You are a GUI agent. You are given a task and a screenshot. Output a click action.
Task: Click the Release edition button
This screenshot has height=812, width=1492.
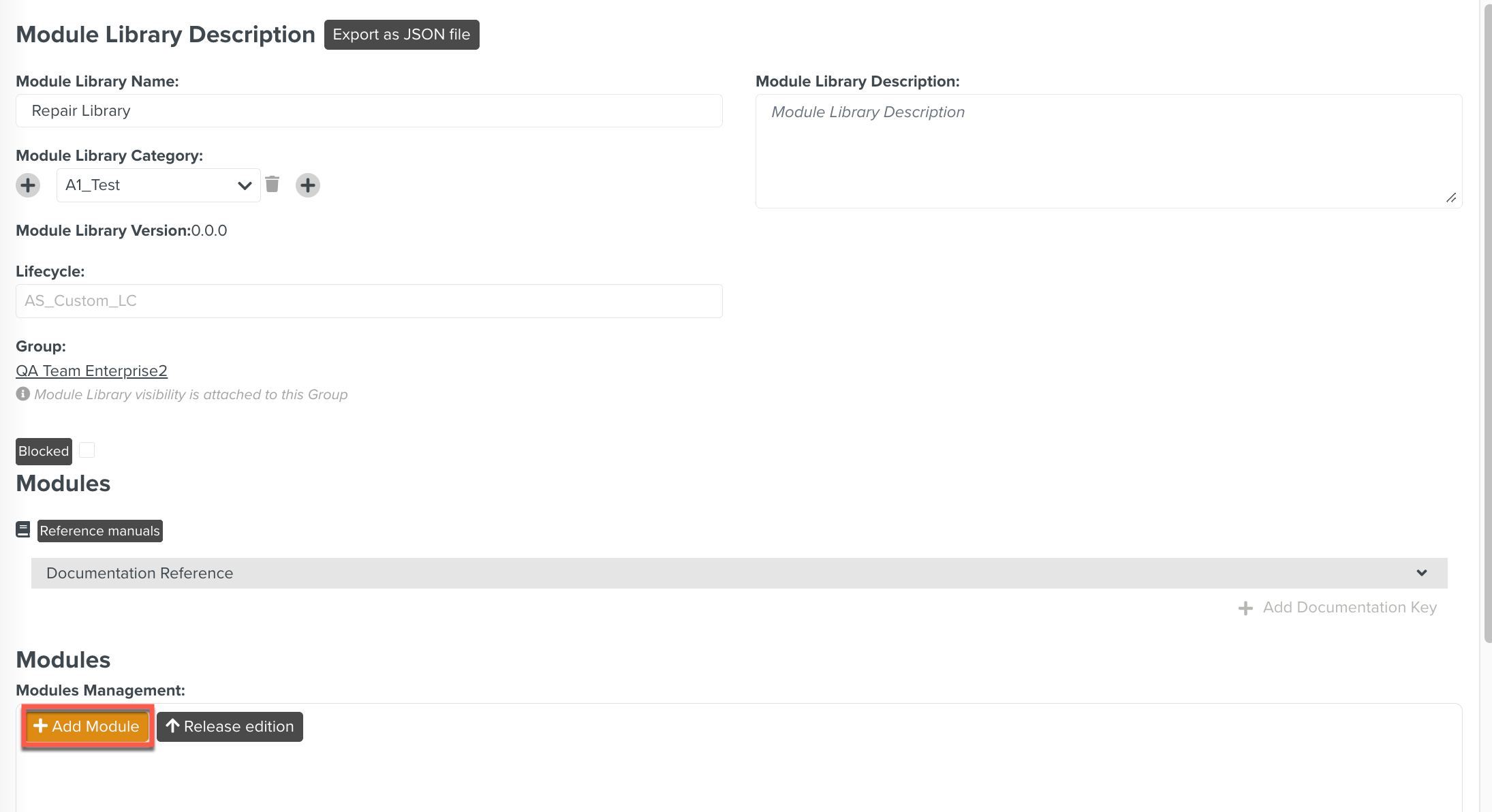[x=230, y=727]
